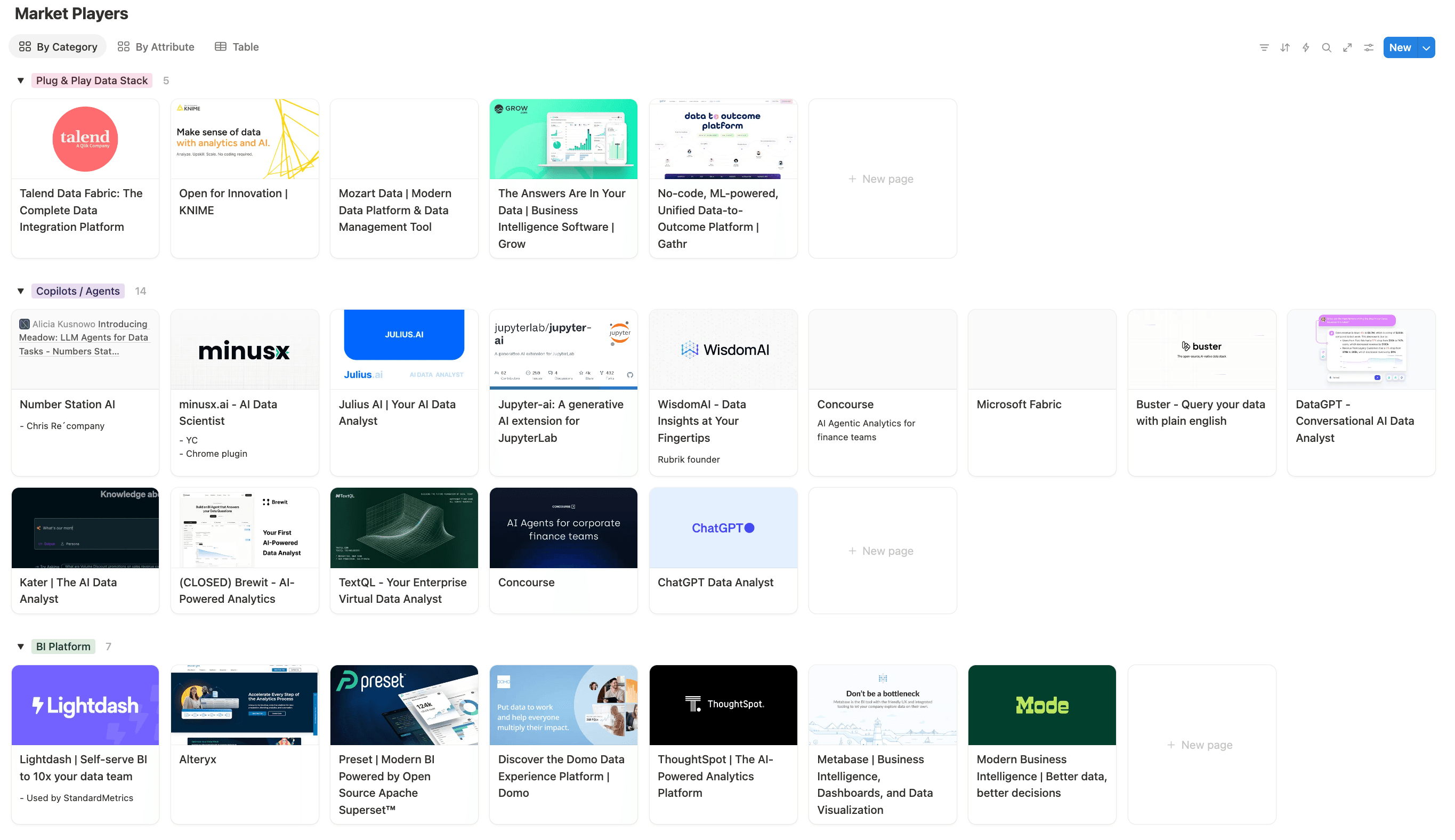Click the sort arrows icon
This screenshot has width=1455, height=840.
coord(1284,47)
